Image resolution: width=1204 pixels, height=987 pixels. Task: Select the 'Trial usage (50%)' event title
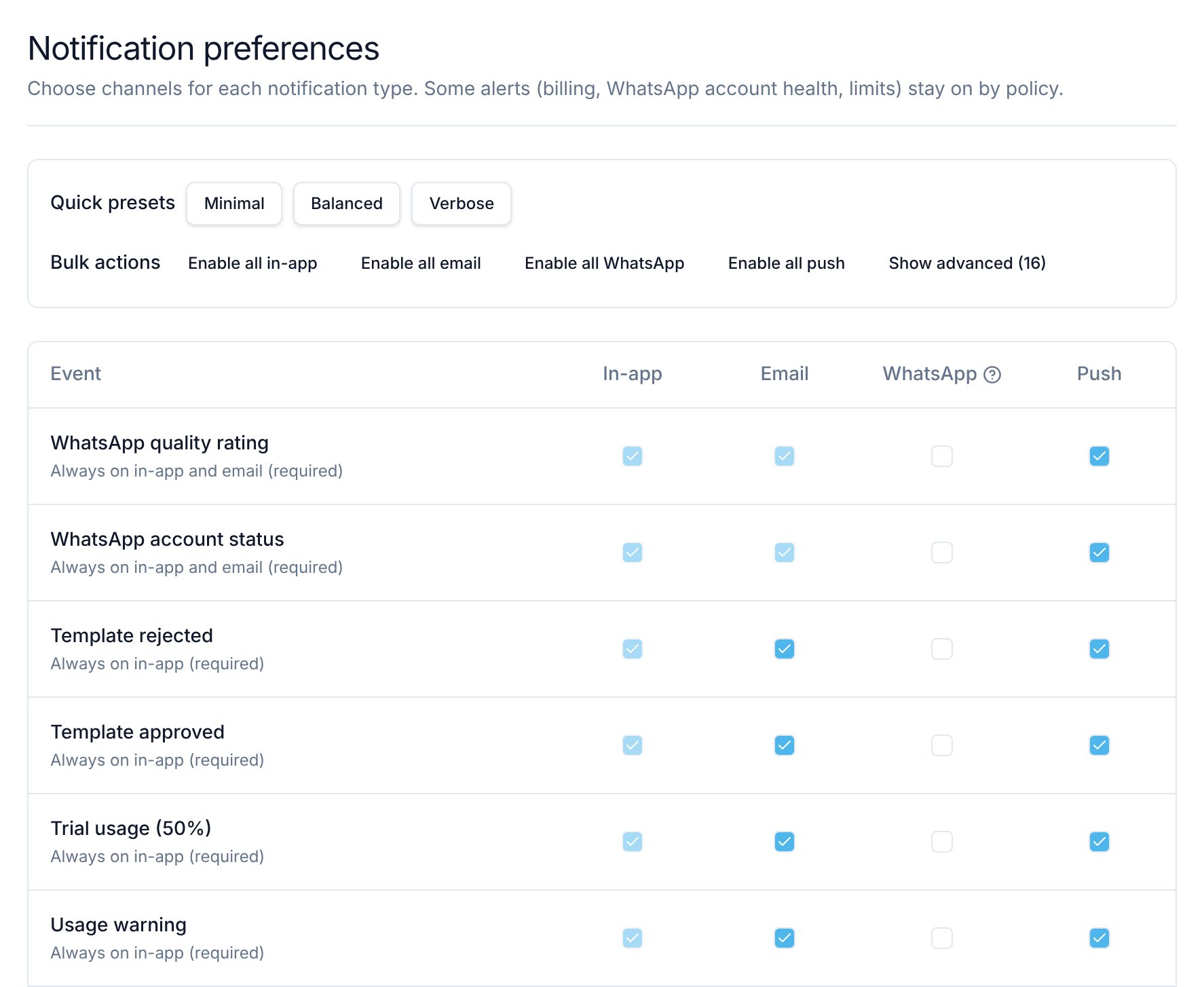point(131,829)
